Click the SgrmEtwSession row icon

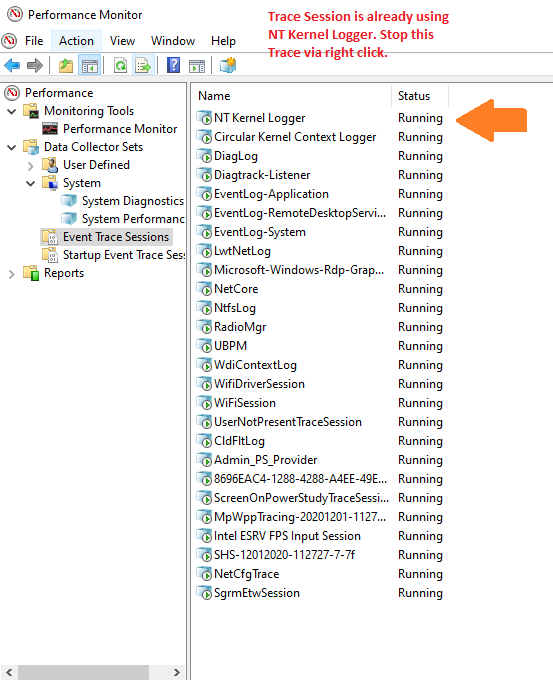[x=204, y=593]
